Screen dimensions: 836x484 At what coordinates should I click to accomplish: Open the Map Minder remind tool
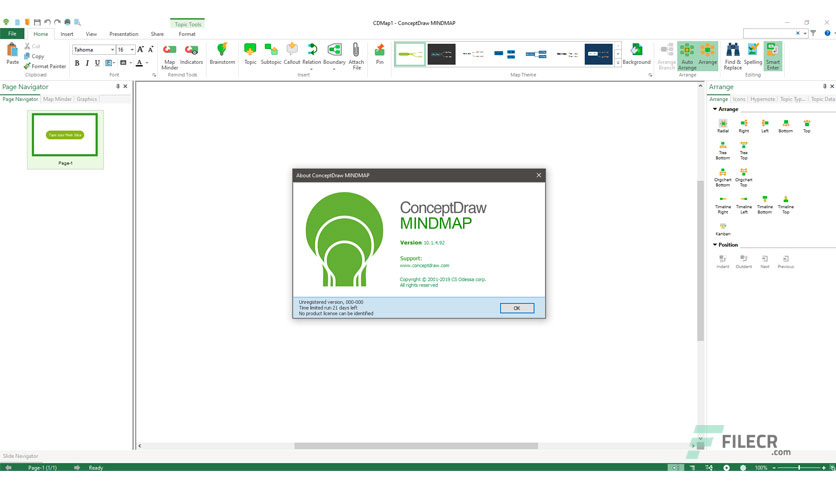(x=170, y=57)
